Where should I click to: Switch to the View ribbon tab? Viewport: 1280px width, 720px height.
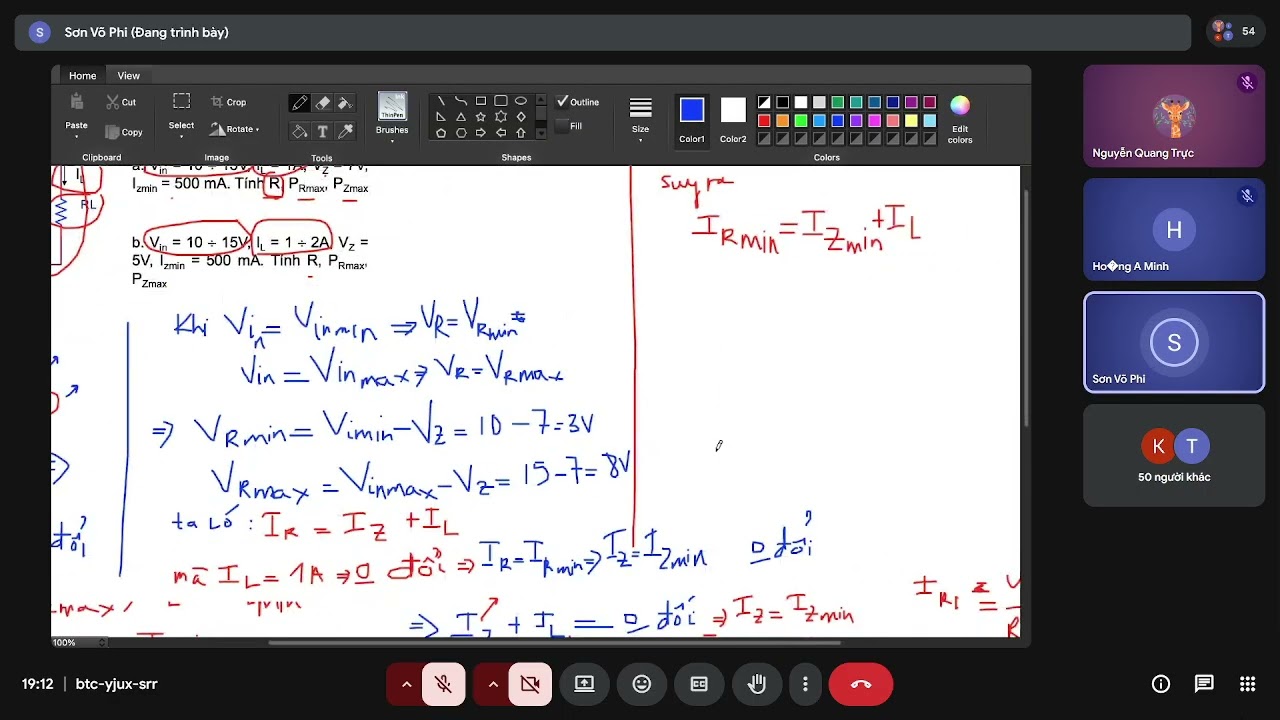click(129, 76)
